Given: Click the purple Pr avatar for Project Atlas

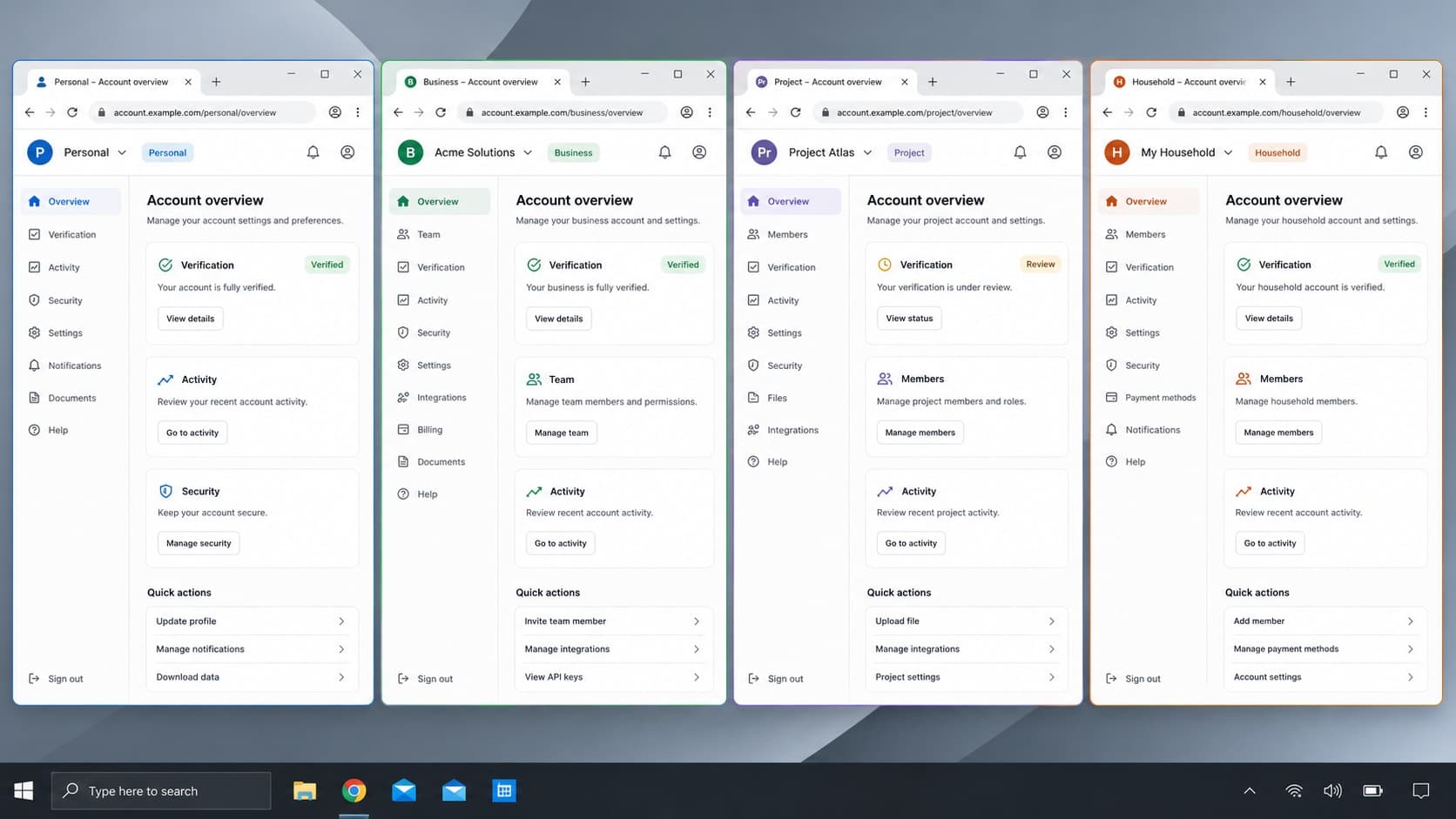Looking at the screenshot, I should point(764,152).
